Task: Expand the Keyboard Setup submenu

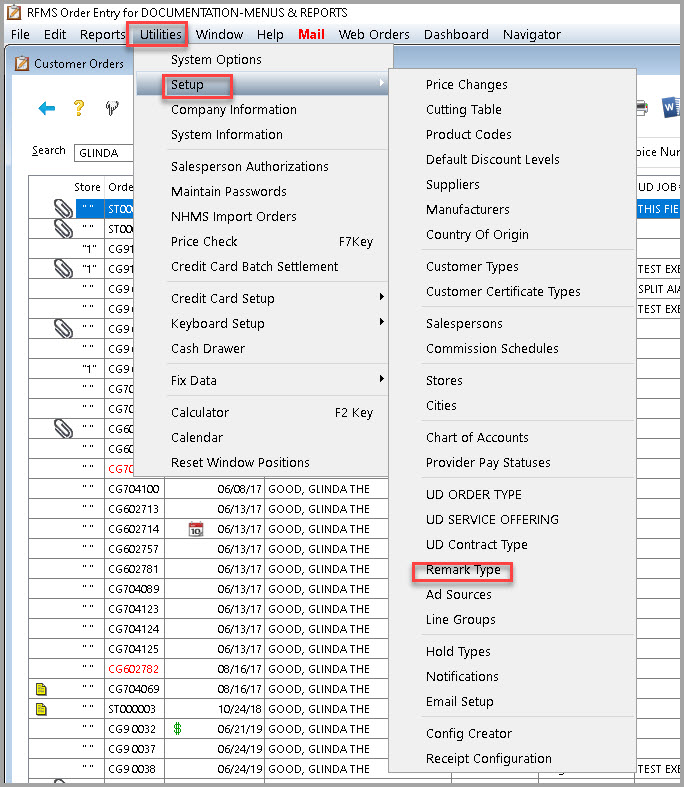Action: click(x=261, y=323)
